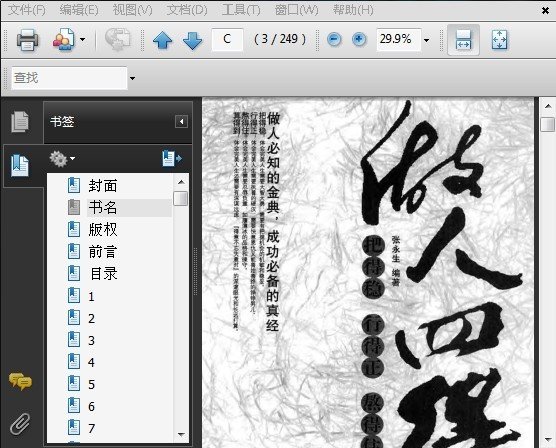Zoom in with the plus button
This screenshot has height=448, width=556.
[x=359, y=39]
